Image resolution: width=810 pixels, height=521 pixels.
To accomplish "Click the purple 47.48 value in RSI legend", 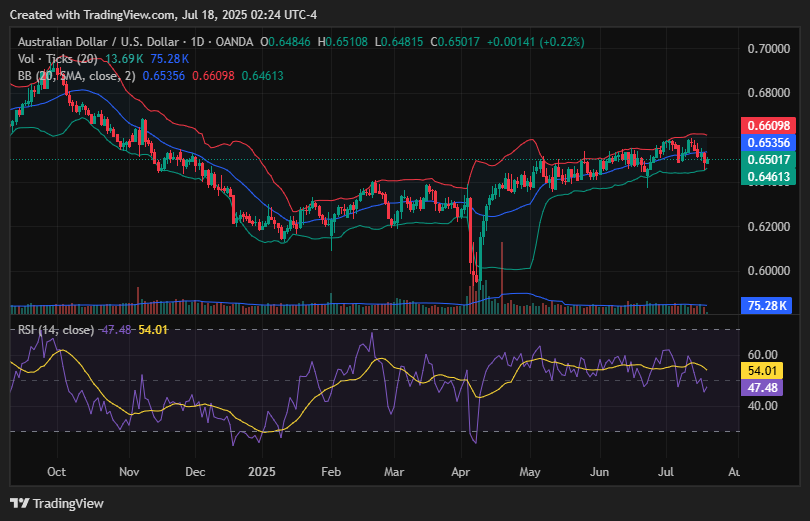I will pos(116,329).
